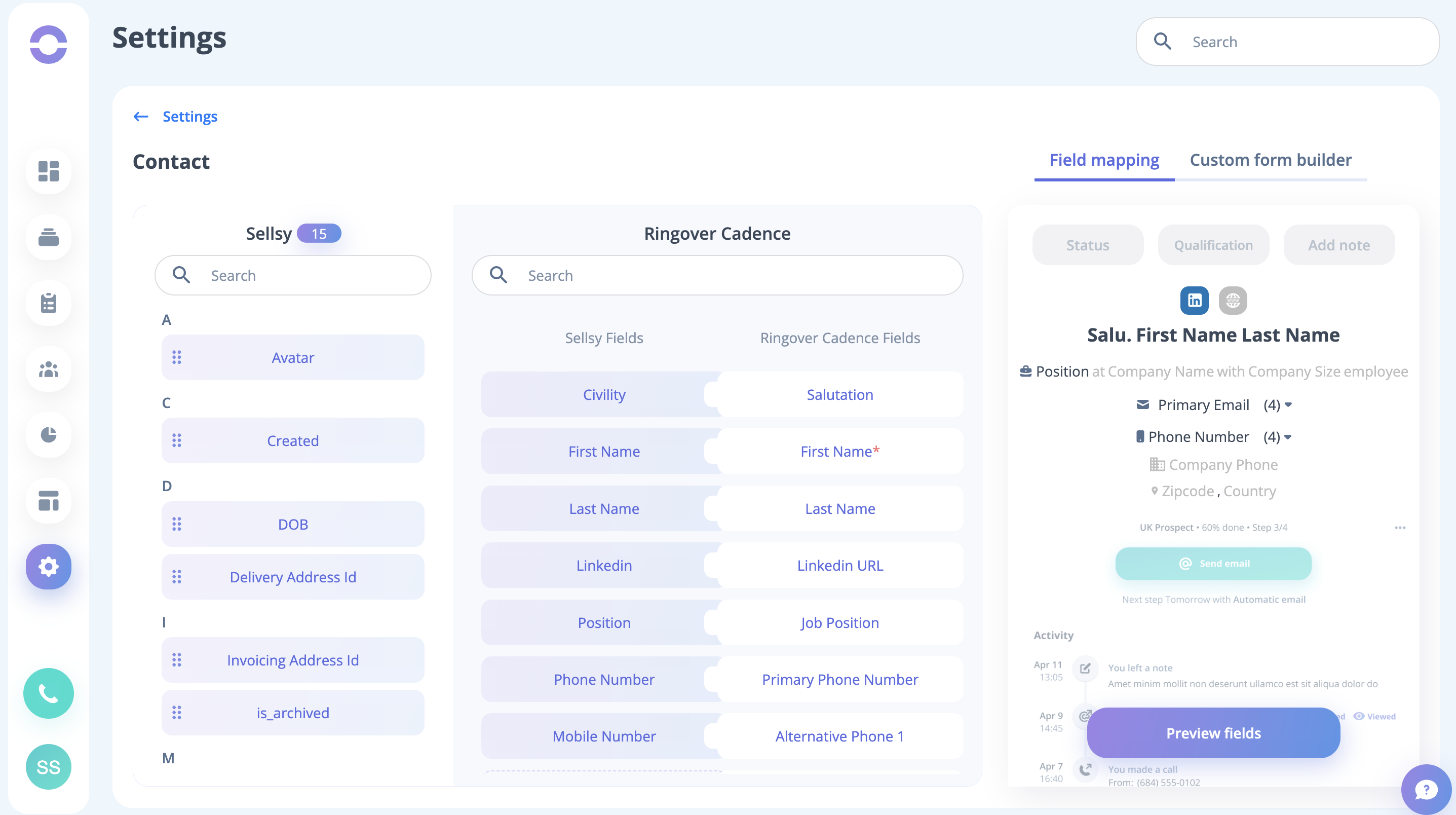Click the back arrow next to Settings
The height and width of the screenshot is (815, 1456).
click(x=141, y=117)
